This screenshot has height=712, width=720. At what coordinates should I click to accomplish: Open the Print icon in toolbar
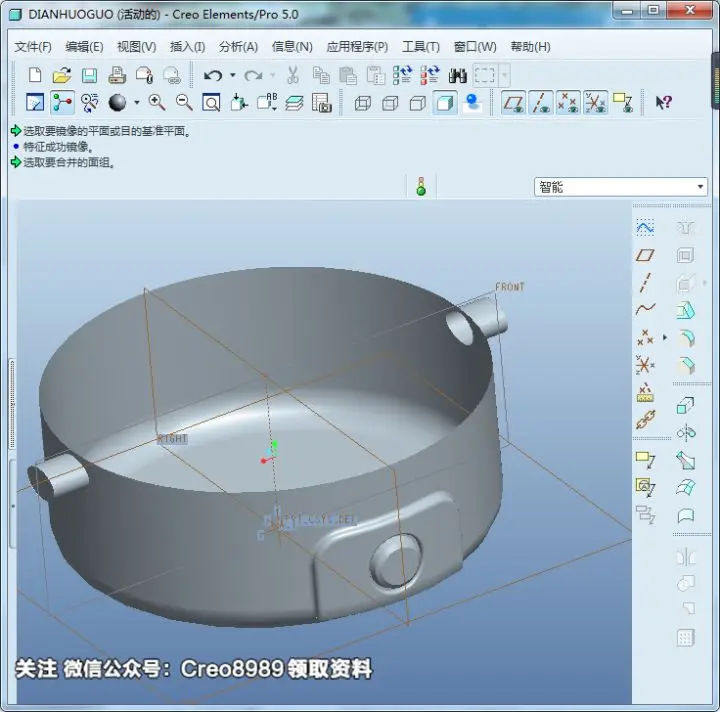click(117, 75)
